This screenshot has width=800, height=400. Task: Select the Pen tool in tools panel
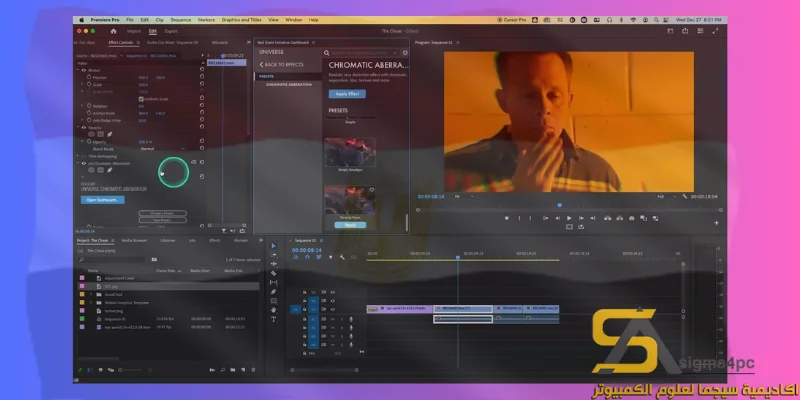click(x=273, y=291)
